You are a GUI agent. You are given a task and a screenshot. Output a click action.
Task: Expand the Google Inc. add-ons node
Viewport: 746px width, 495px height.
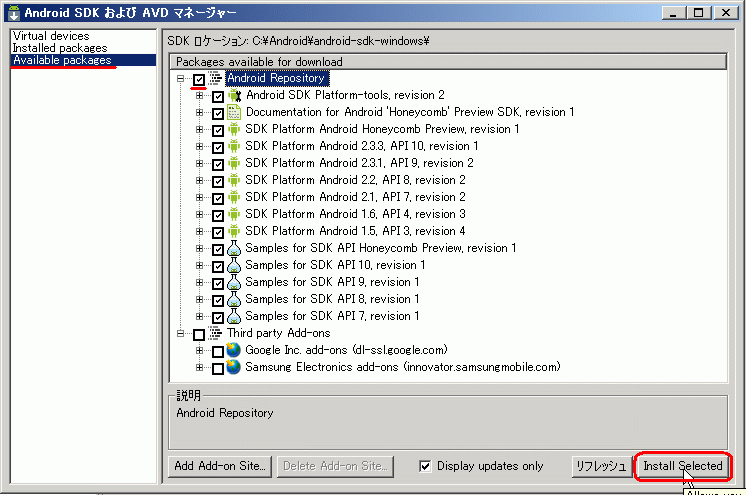(x=199, y=350)
